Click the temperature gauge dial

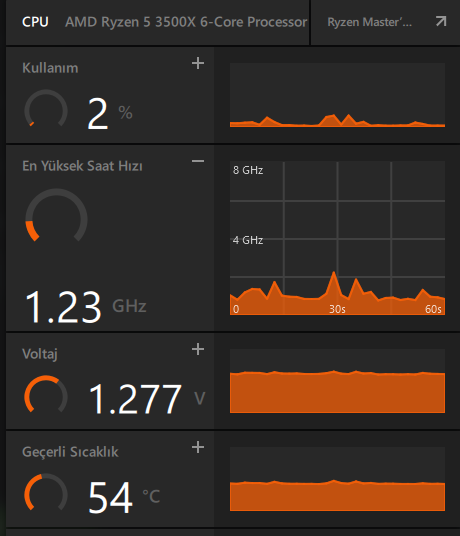pos(46,493)
